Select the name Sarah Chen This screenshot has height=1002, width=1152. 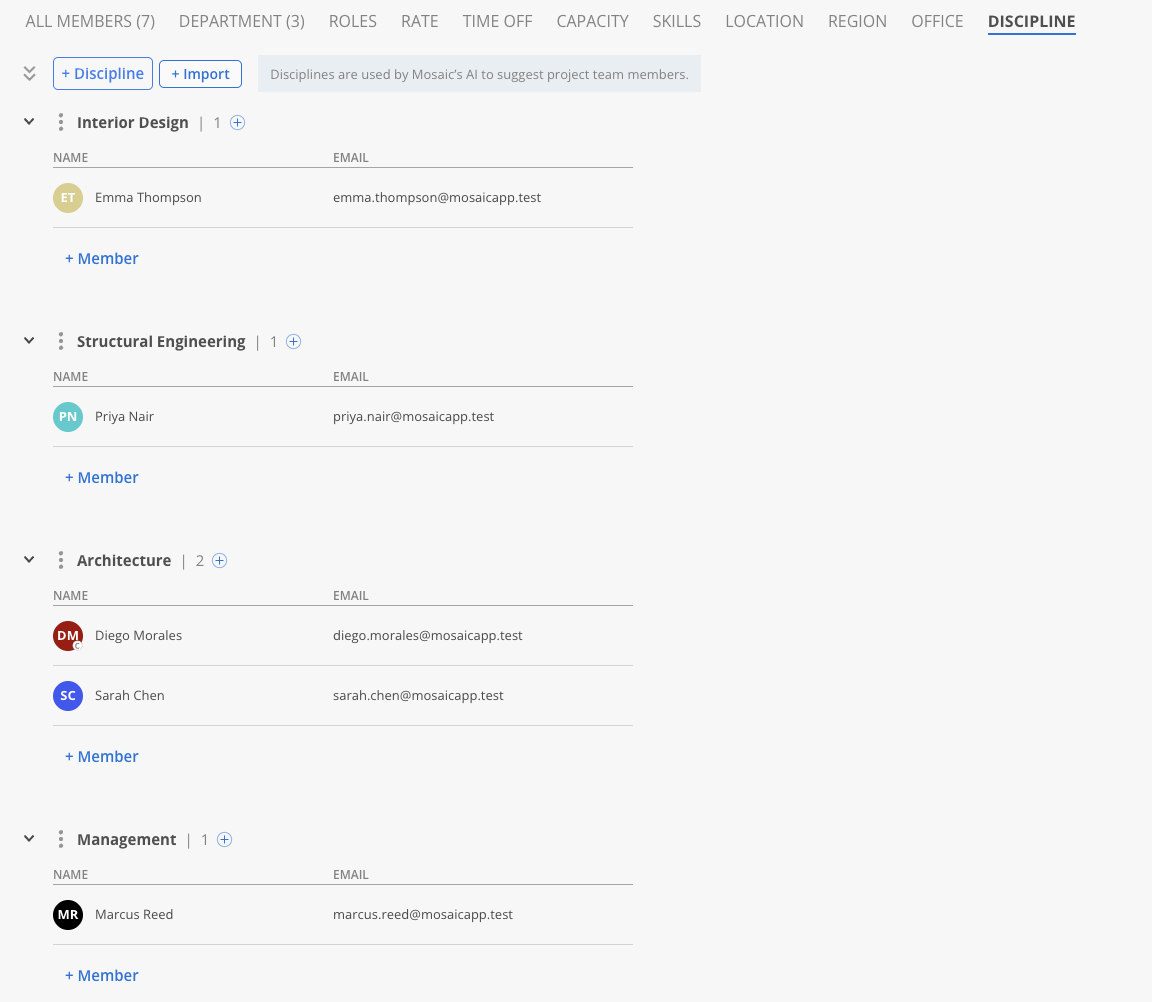point(129,696)
